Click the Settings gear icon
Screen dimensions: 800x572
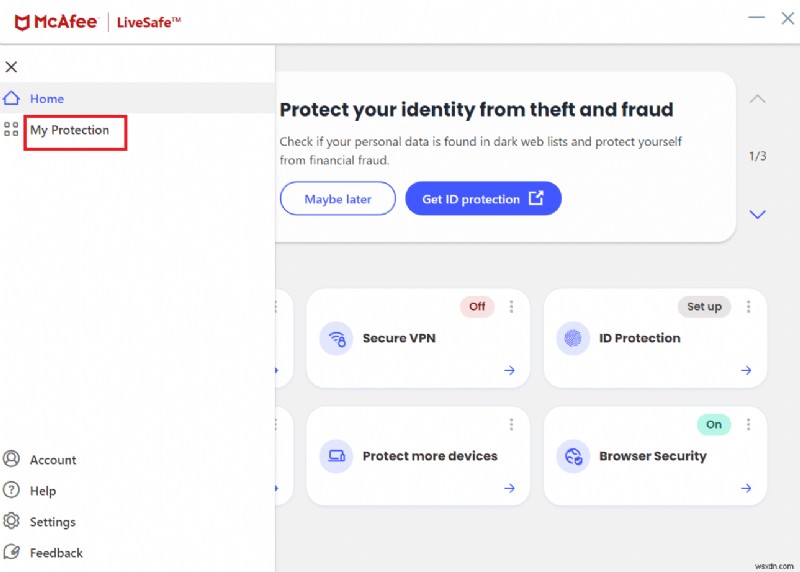pos(12,521)
